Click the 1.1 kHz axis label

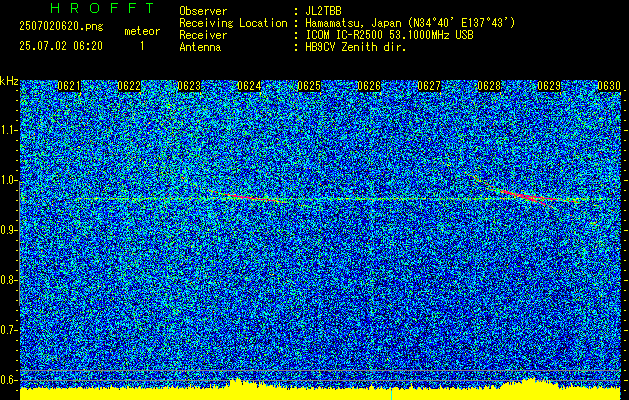coord(9,130)
